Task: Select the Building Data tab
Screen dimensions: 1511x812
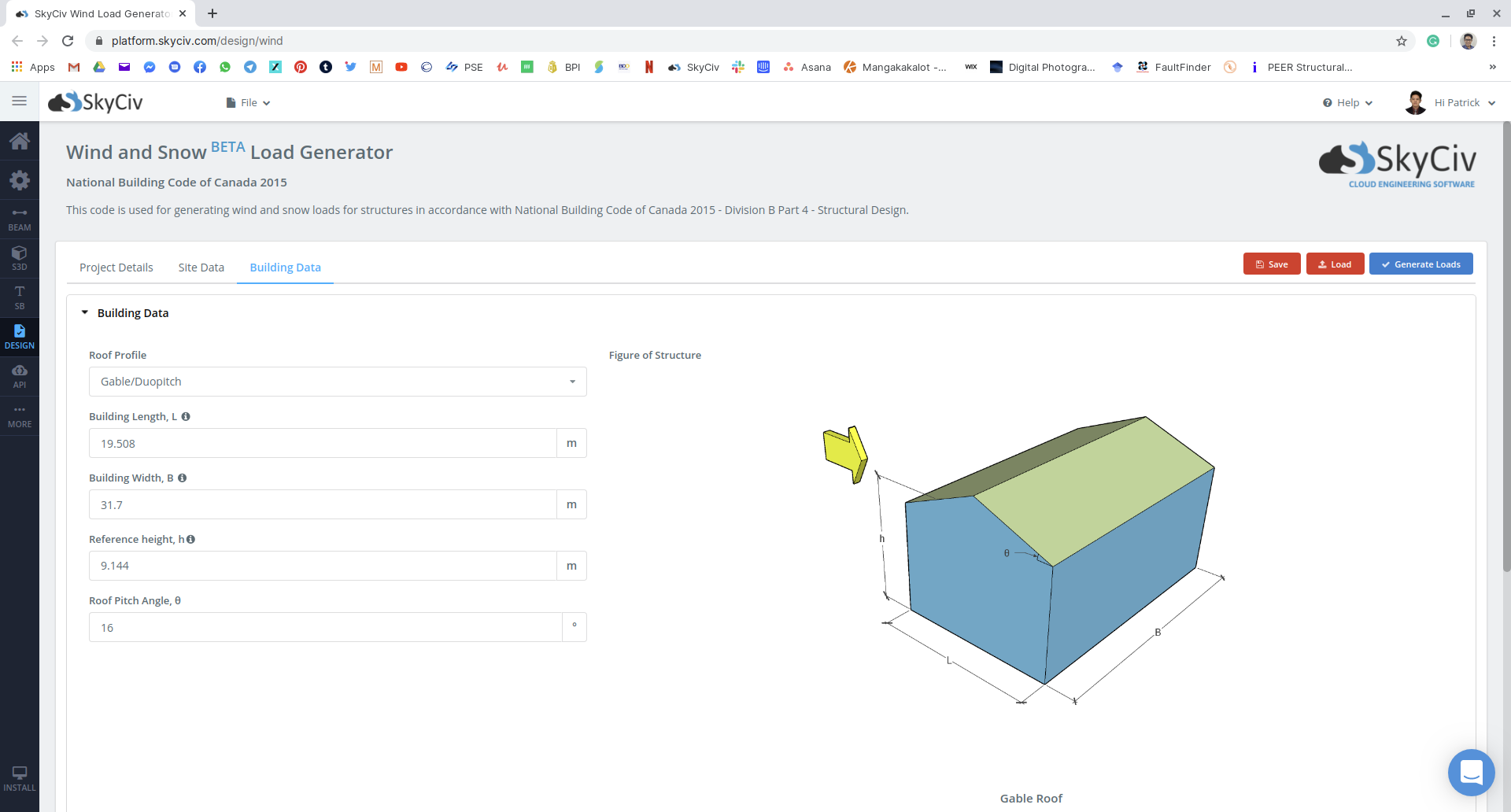Action: pyautogui.click(x=285, y=268)
